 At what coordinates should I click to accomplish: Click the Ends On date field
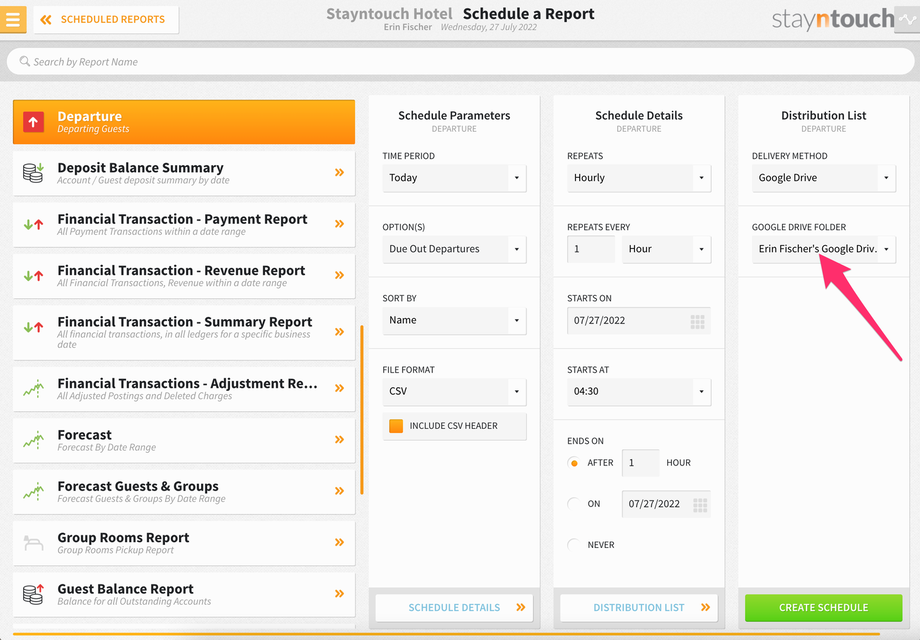pos(666,504)
